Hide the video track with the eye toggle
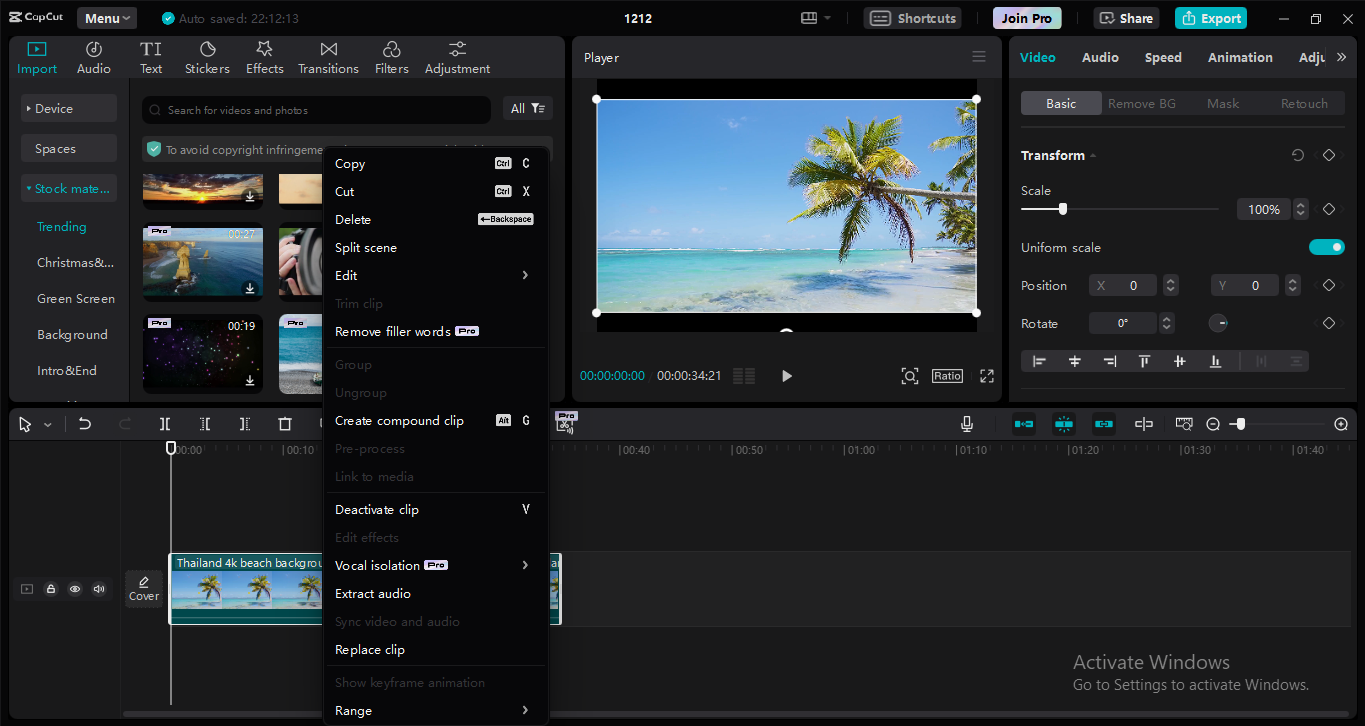Image resolution: width=1365 pixels, height=726 pixels. [74, 589]
